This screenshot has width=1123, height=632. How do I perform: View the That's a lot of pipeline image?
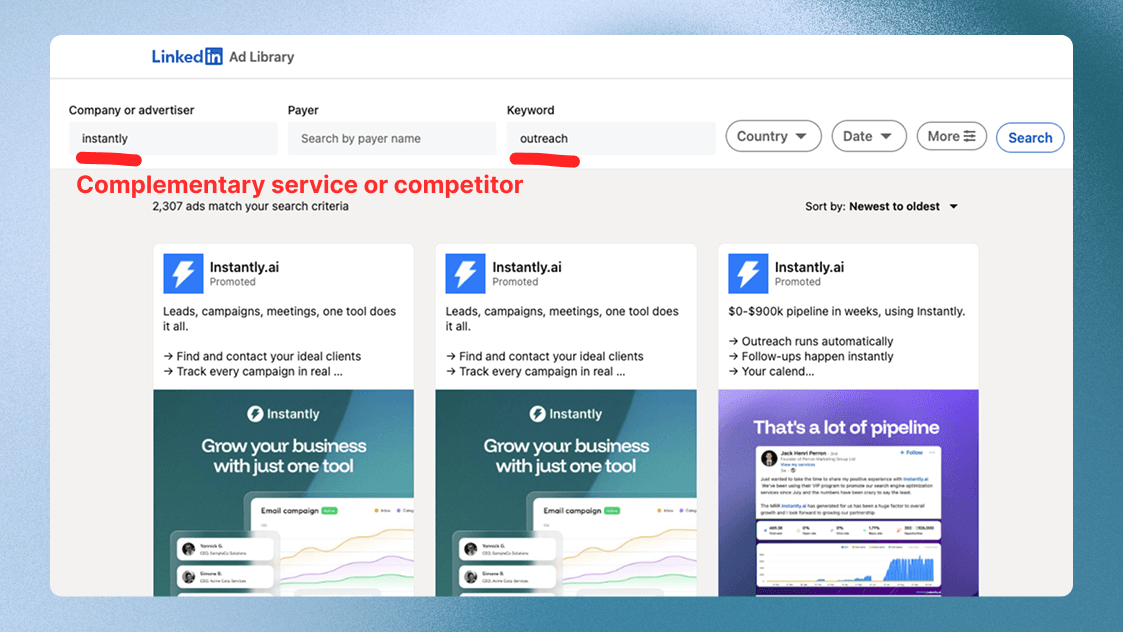[x=849, y=493]
